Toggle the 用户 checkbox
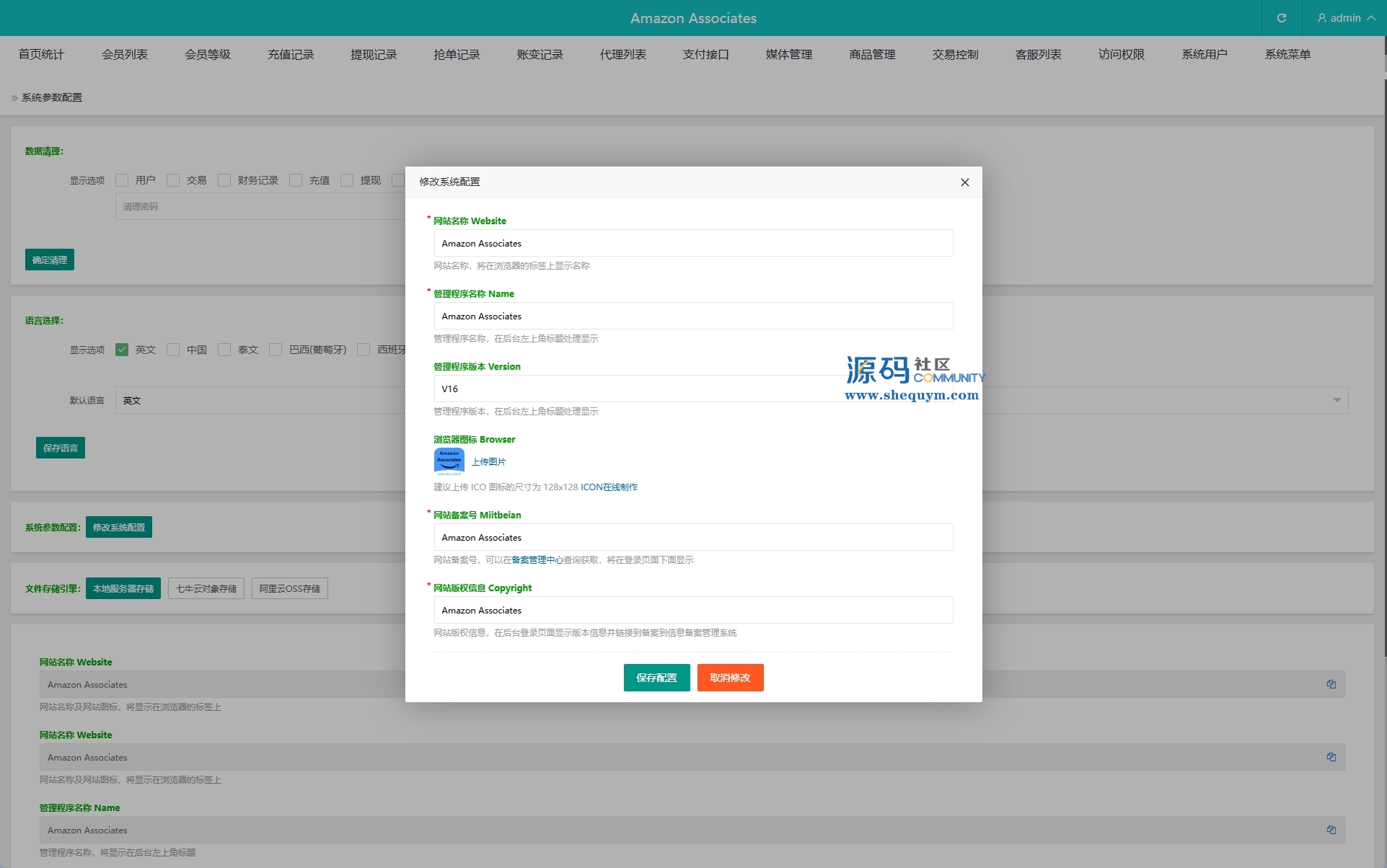Image resolution: width=1387 pixels, height=868 pixels. [122, 180]
